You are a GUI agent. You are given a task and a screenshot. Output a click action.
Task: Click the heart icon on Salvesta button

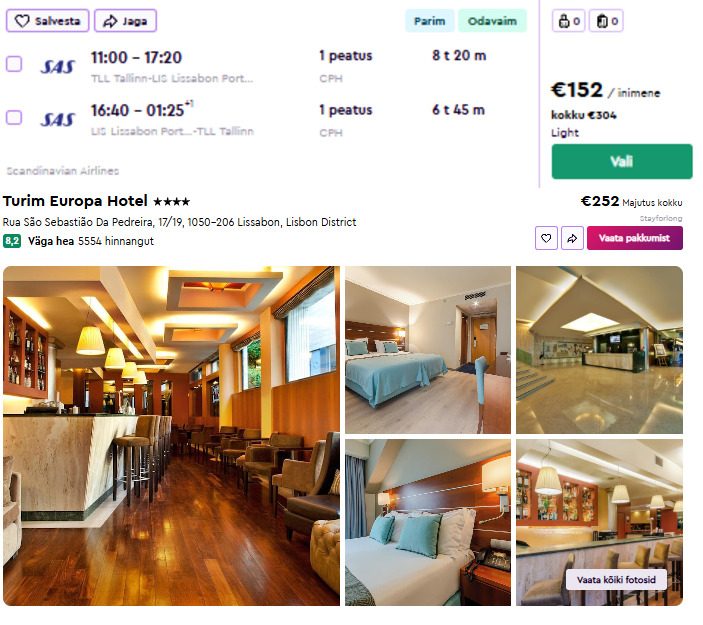coord(22,21)
